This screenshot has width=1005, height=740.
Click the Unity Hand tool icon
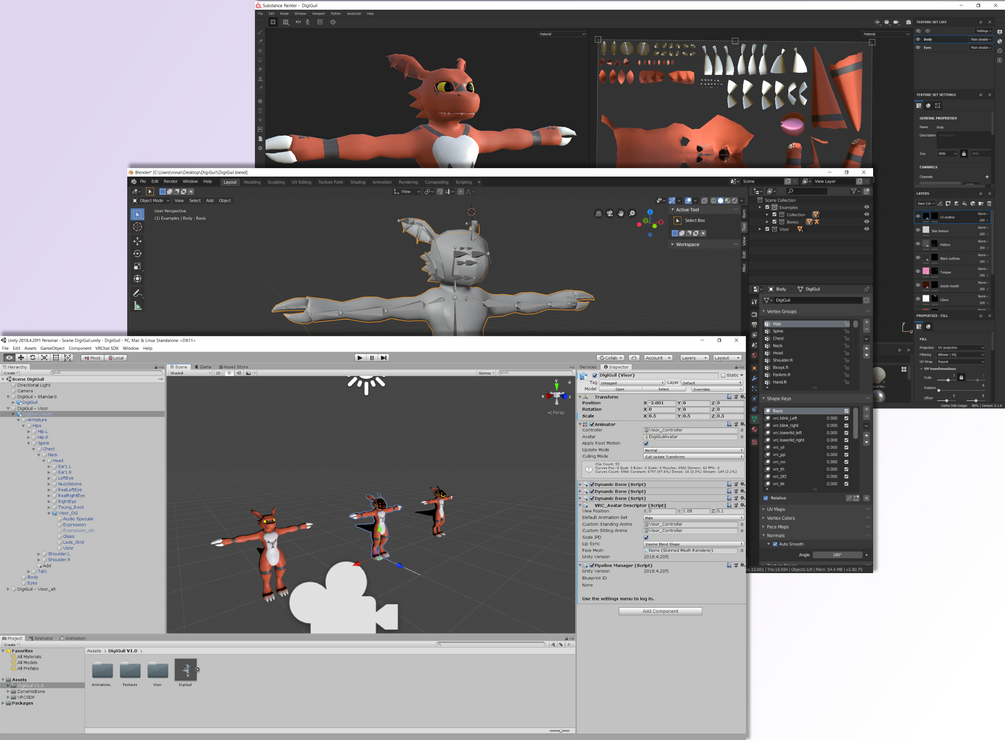click(9, 358)
